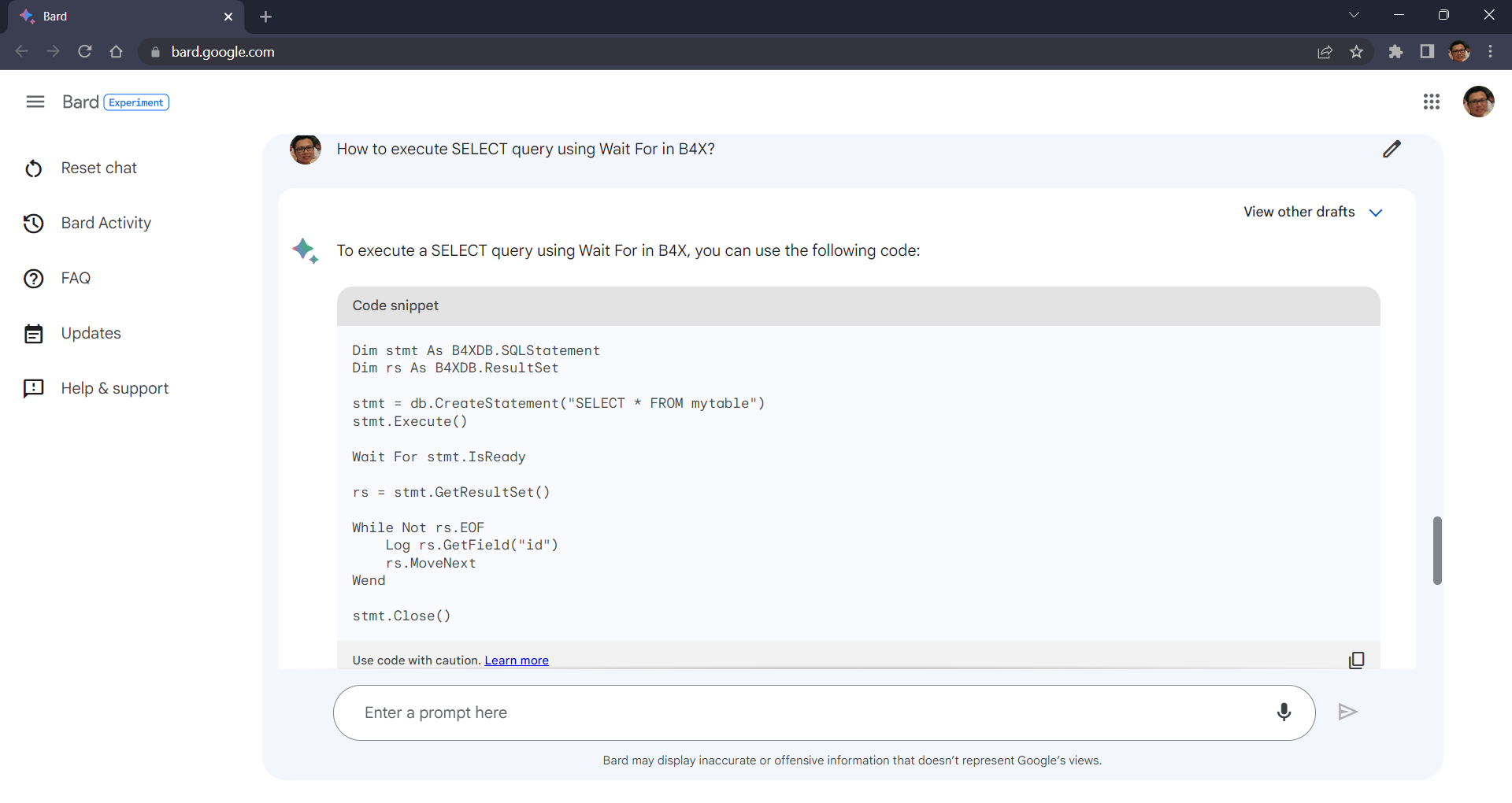Click the chat vertical scrollbar thumb
This screenshot has height=803, width=1512.
pos(1437,550)
